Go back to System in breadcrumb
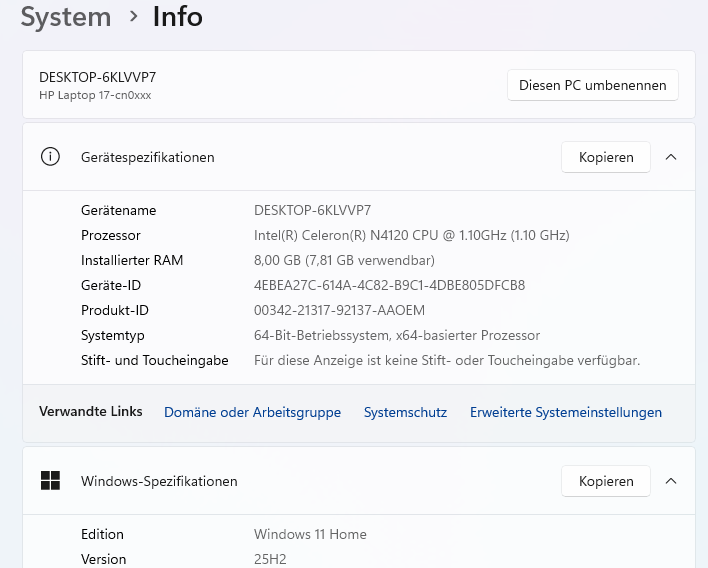This screenshot has width=708, height=568. click(66, 17)
